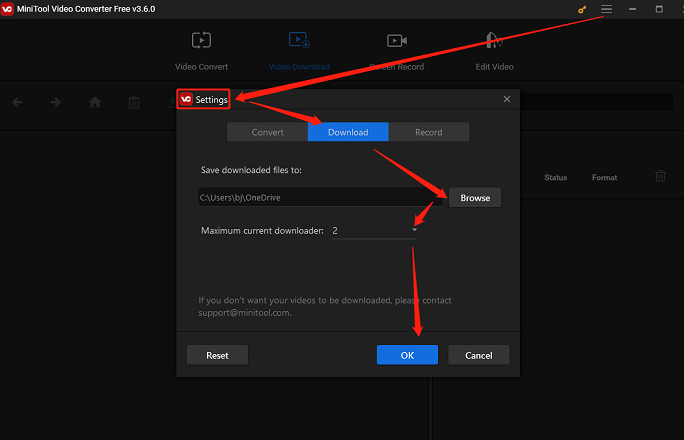
Task: Click the Cancel button
Action: pos(479,355)
